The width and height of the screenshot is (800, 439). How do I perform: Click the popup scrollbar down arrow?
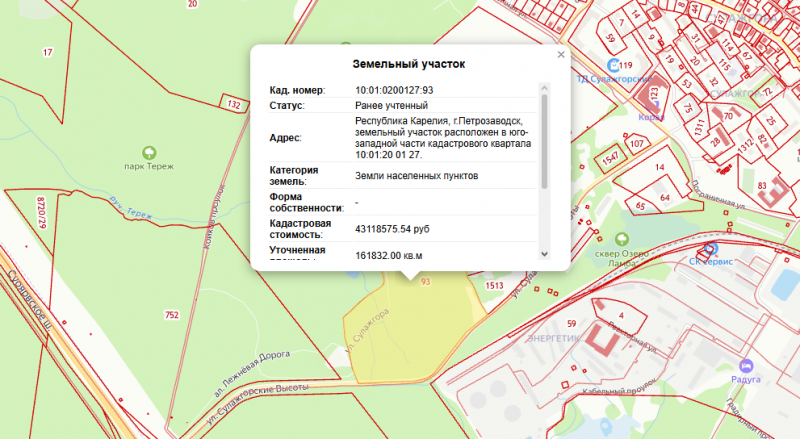pyautogui.click(x=544, y=254)
